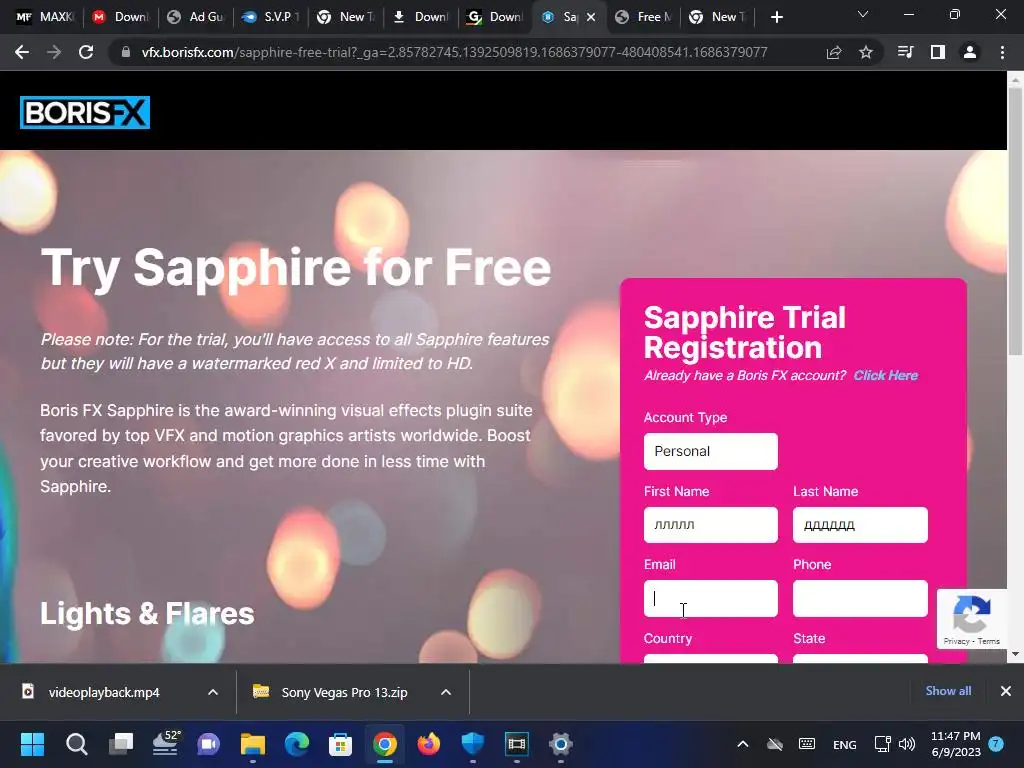Viewport: 1024px width, 768px height.
Task: Close the downloads bar
Action: [1006, 691]
